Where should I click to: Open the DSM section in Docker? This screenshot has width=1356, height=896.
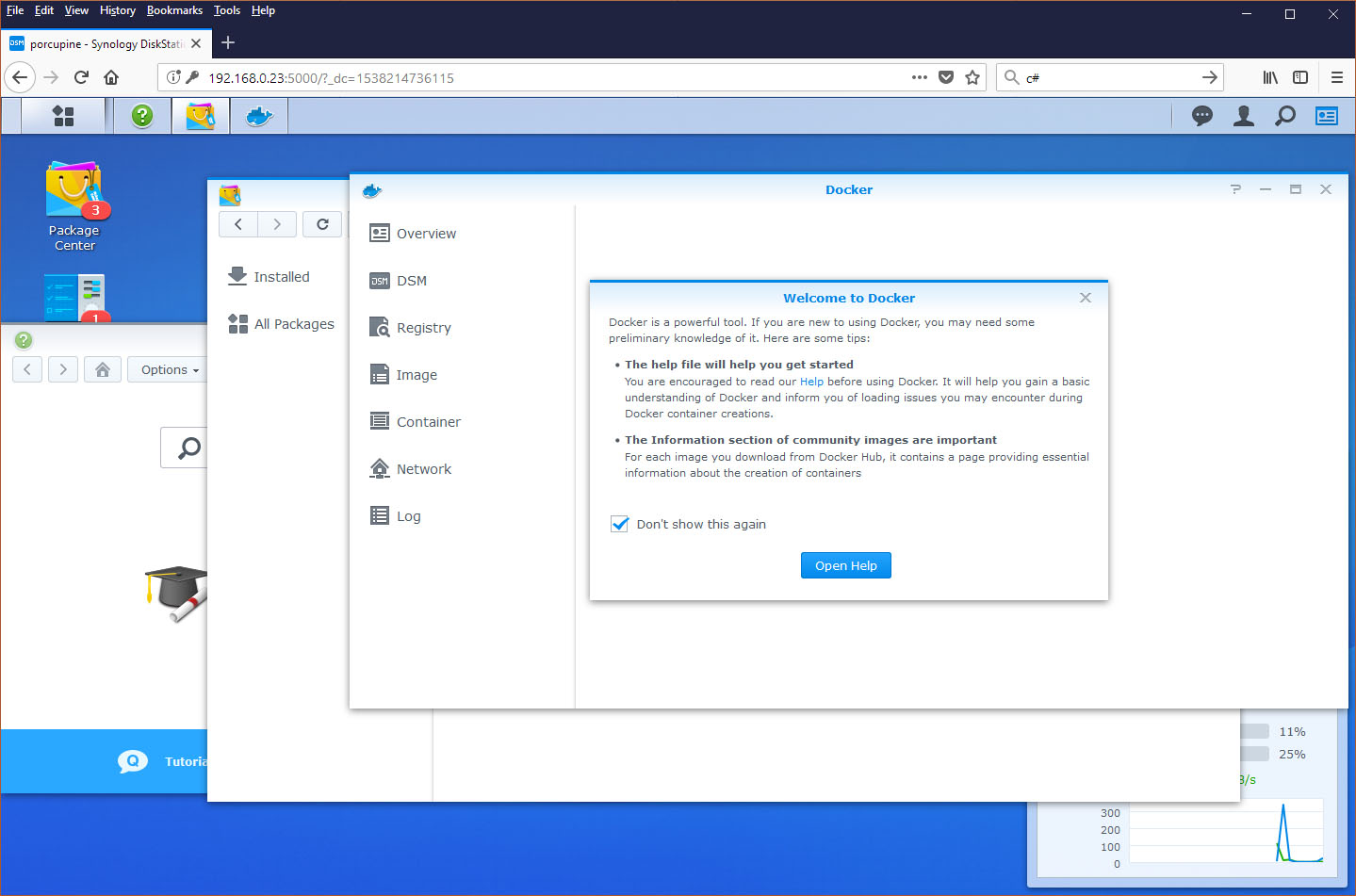tap(412, 281)
